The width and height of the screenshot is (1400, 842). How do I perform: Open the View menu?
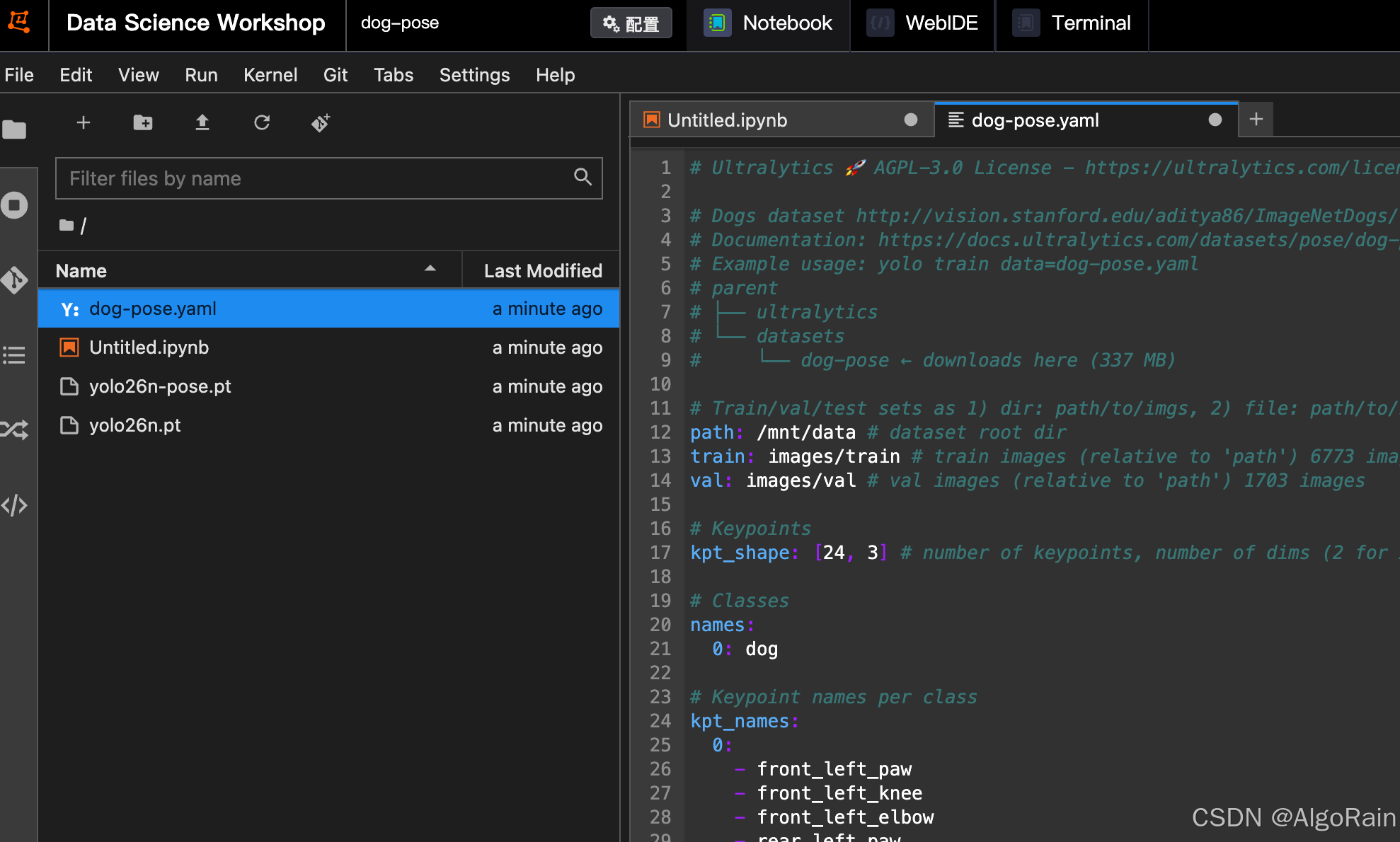[x=139, y=75]
